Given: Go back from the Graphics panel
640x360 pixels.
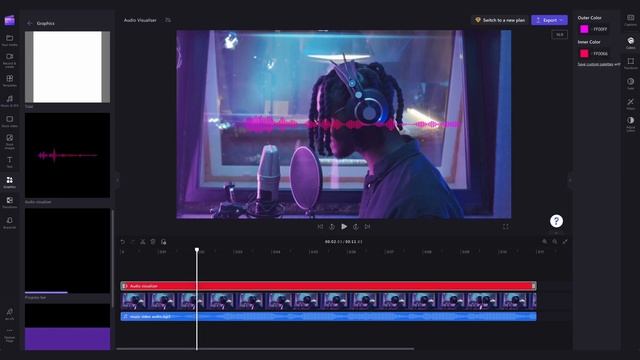Looking at the screenshot, I should pos(29,23).
